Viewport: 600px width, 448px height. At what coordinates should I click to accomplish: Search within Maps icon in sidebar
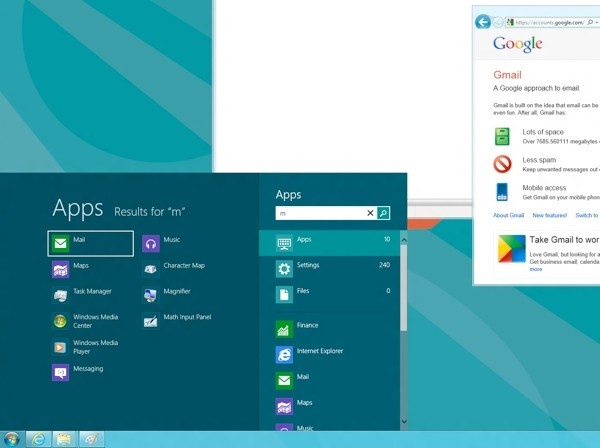284,406
